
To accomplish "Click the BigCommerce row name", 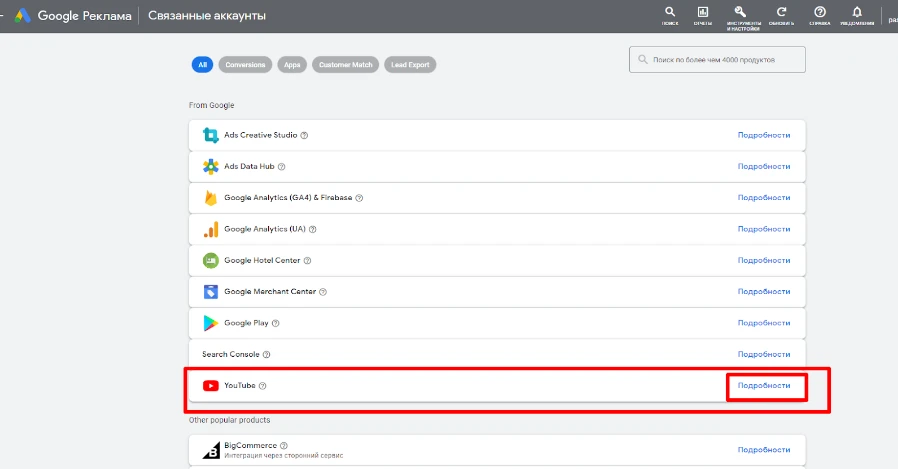I will (x=250, y=446).
